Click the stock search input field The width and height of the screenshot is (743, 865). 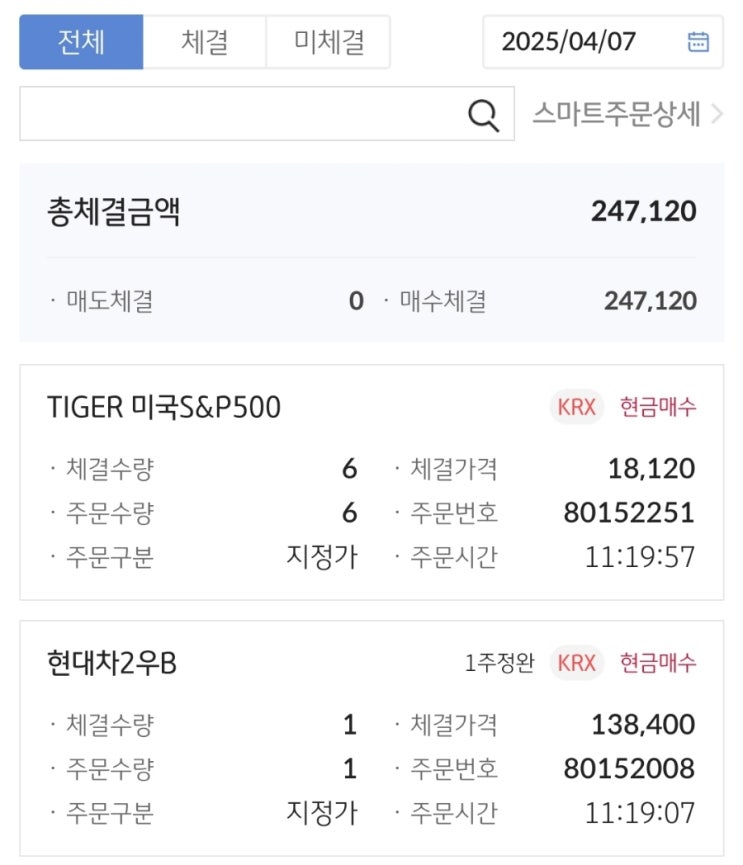240,114
